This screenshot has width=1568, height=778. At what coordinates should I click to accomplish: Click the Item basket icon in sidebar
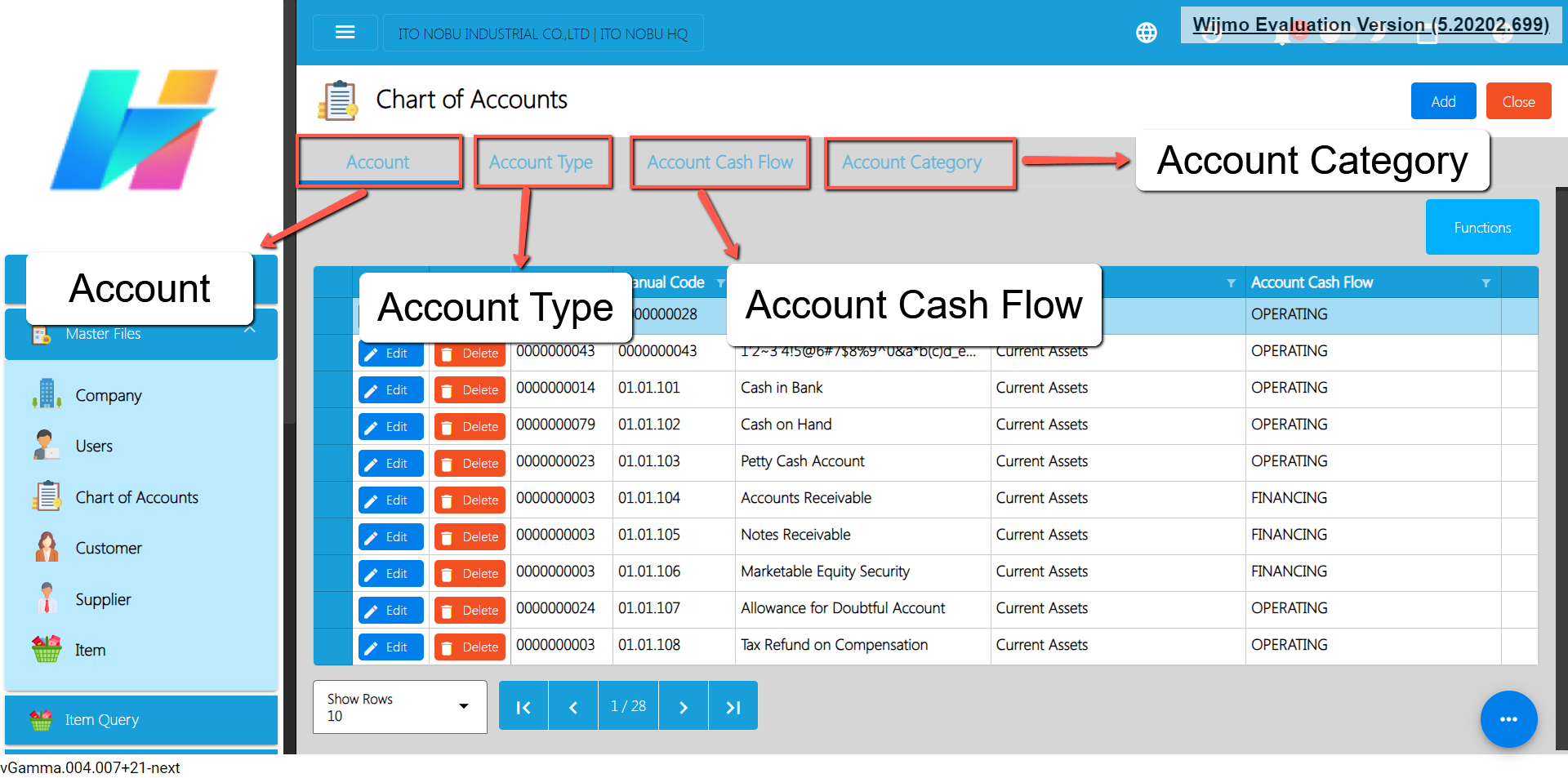47,650
